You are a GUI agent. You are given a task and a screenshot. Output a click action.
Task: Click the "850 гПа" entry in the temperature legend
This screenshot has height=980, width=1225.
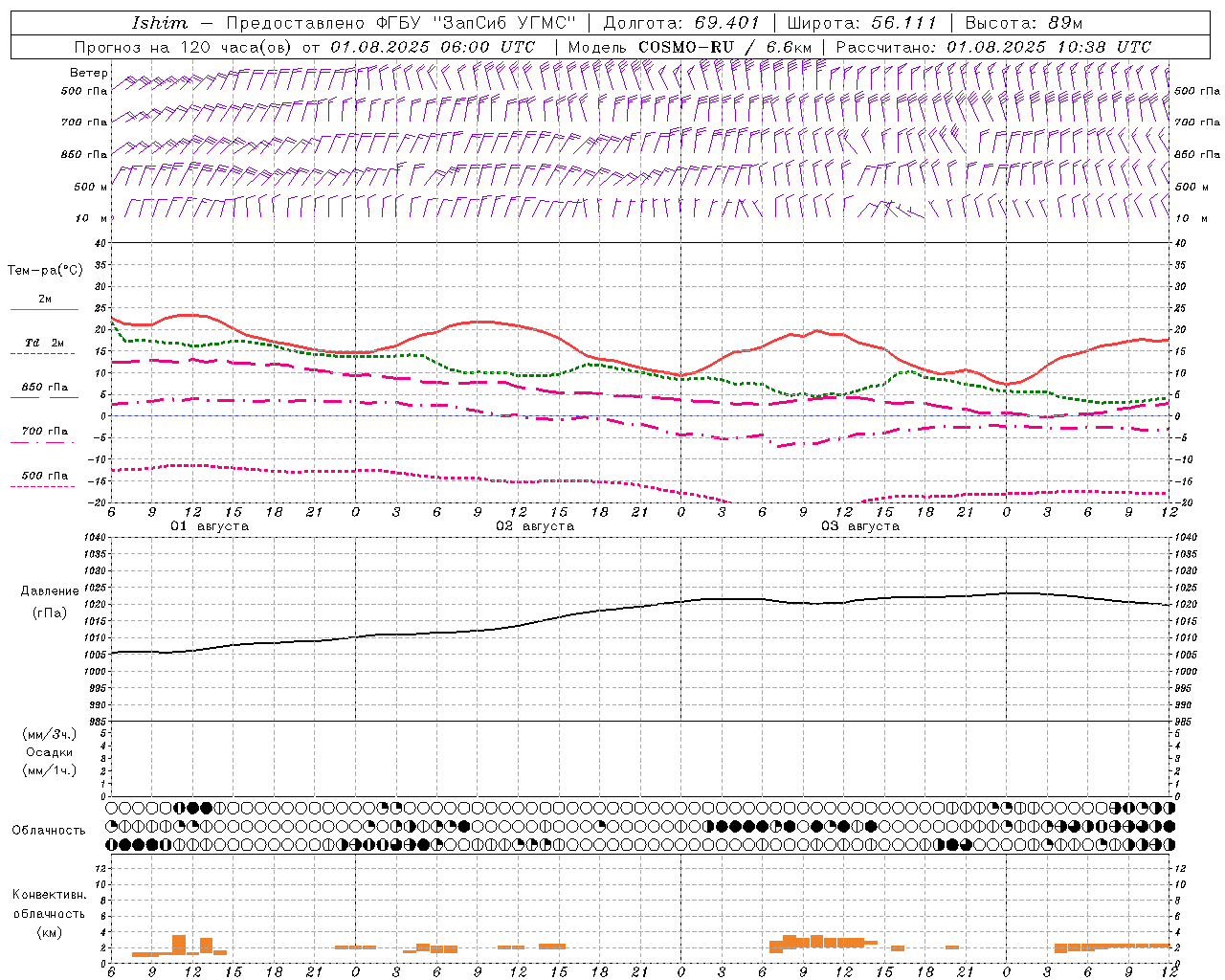pos(44,388)
